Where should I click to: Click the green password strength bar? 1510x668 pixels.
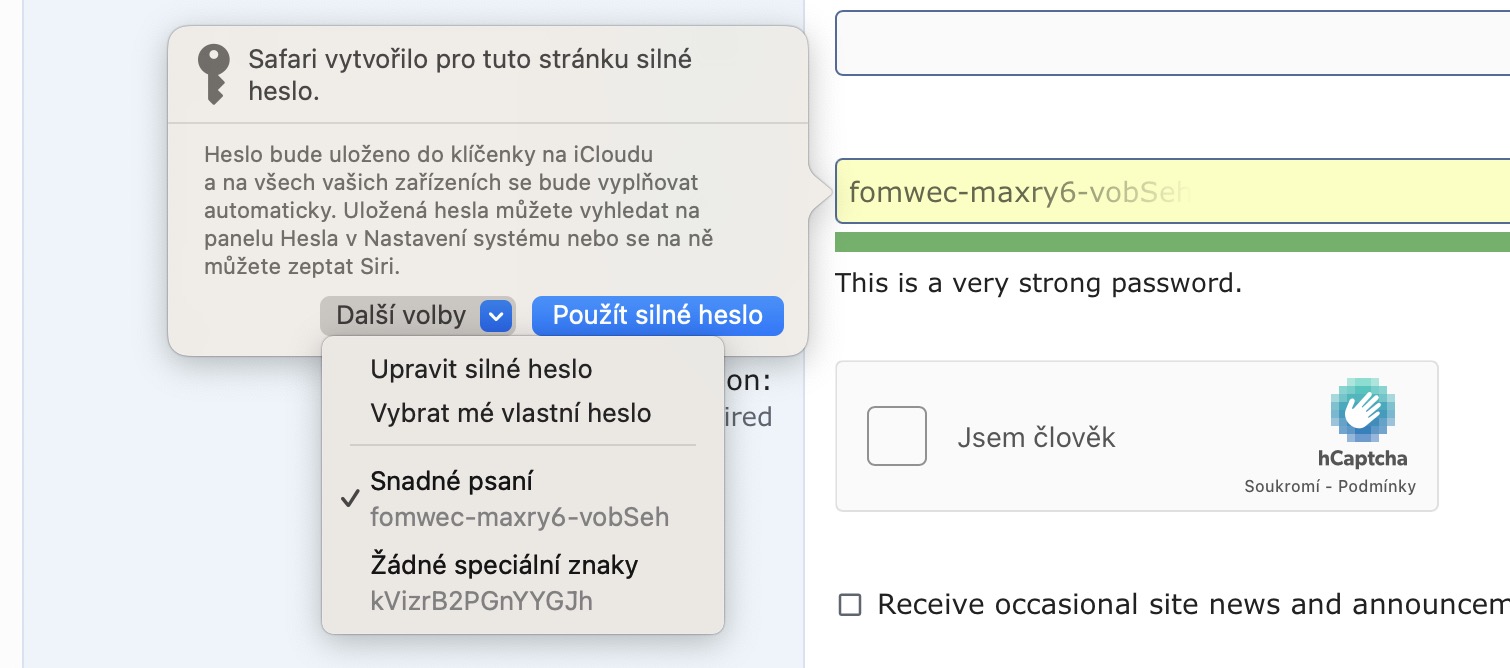1170,242
